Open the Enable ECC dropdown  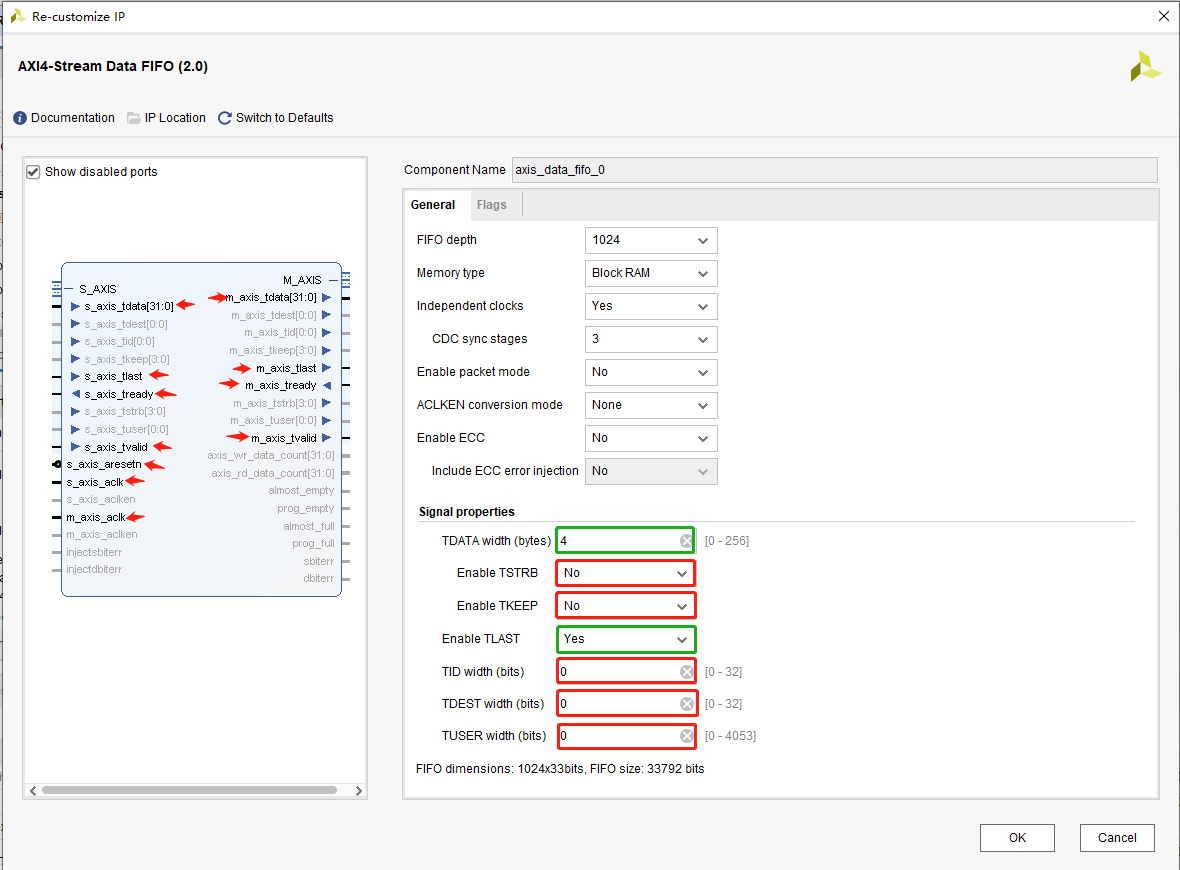click(651, 438)
